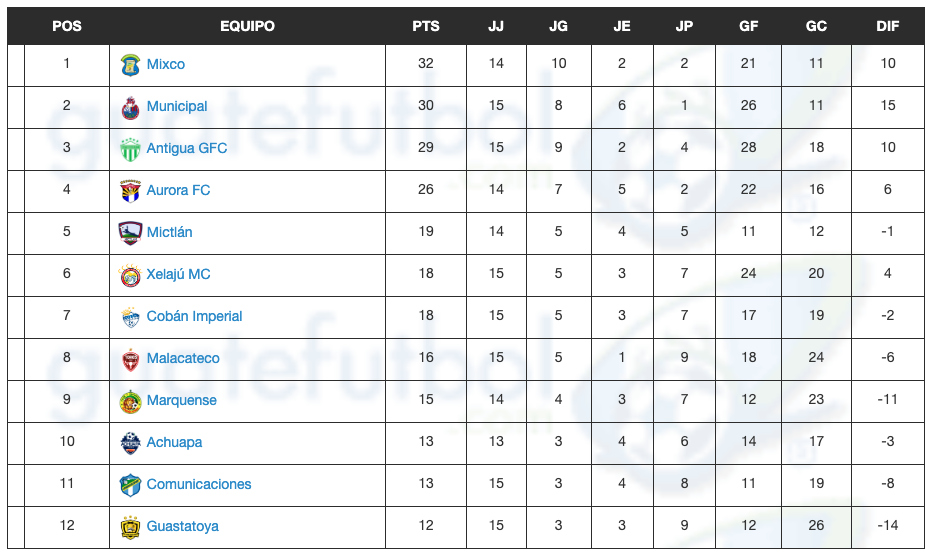Select the PTS column header

coord(426,26)
